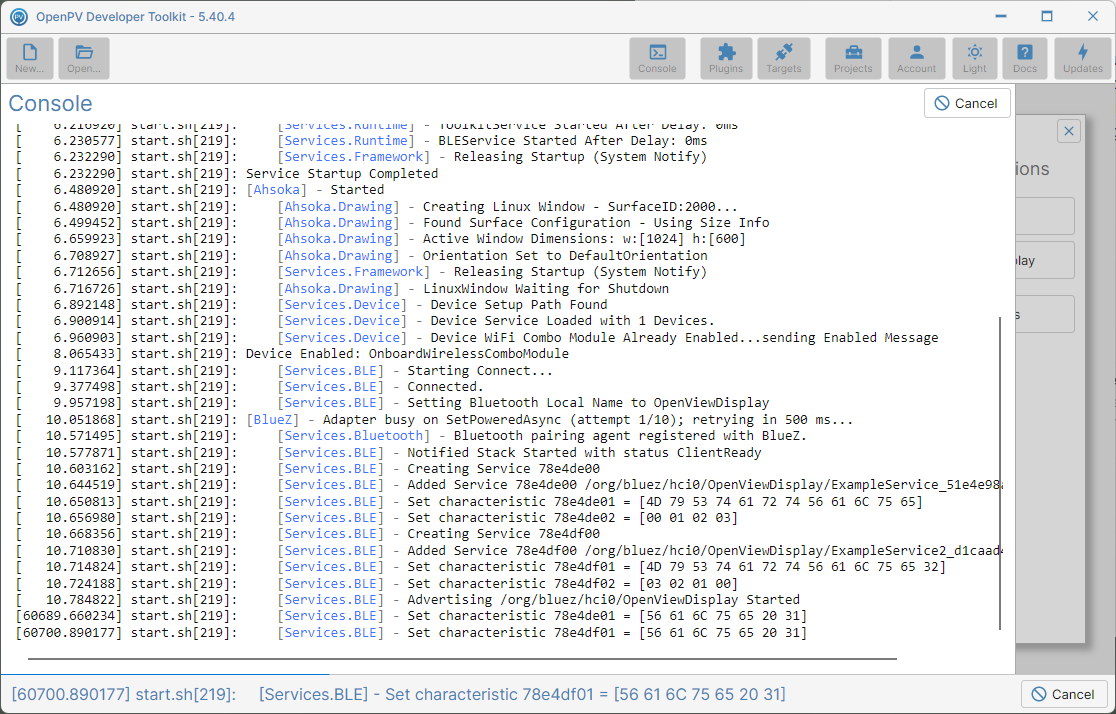Select the 'Connected.' log line

click(250, 387)
